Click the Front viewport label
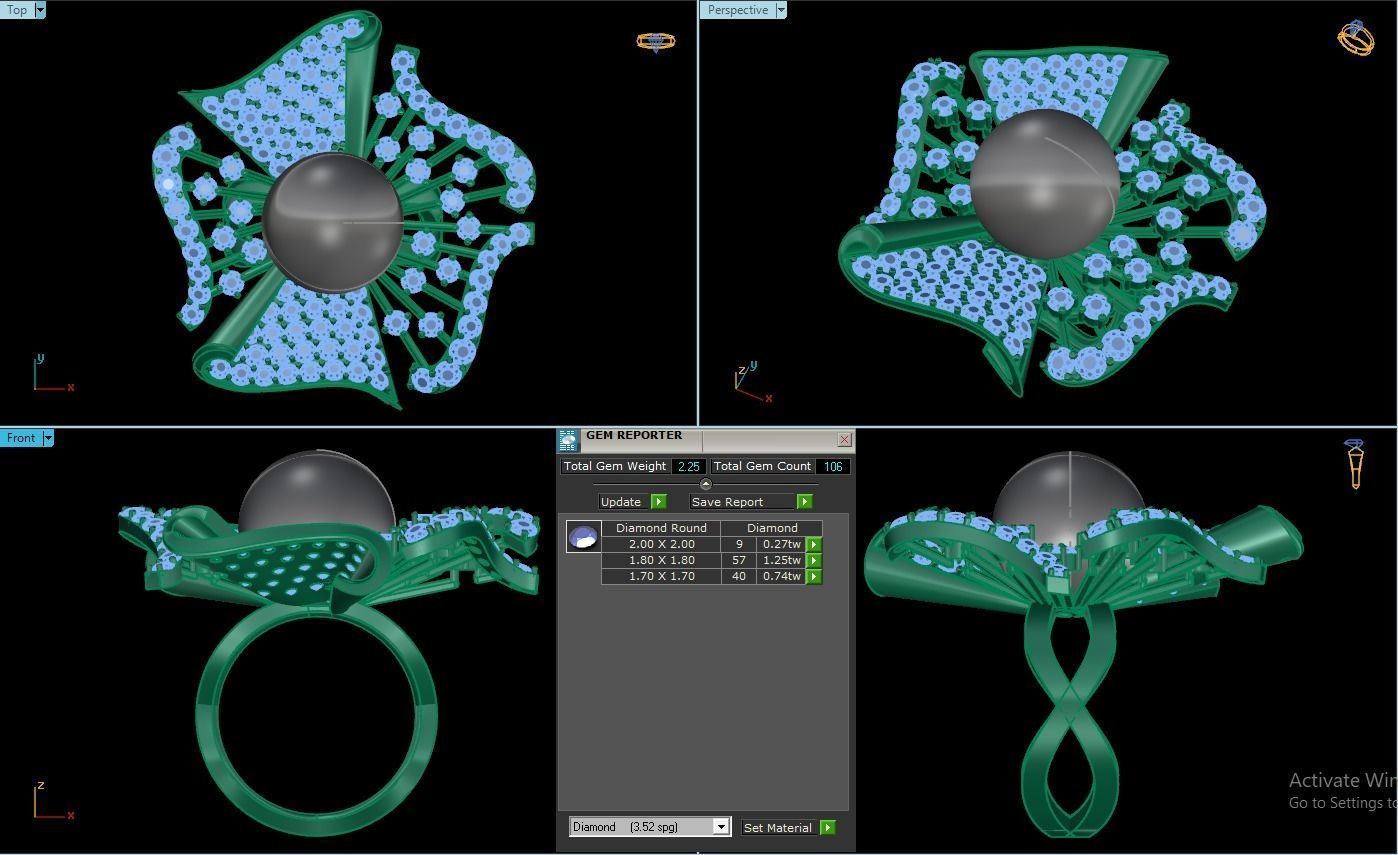 tap(21, 438)
